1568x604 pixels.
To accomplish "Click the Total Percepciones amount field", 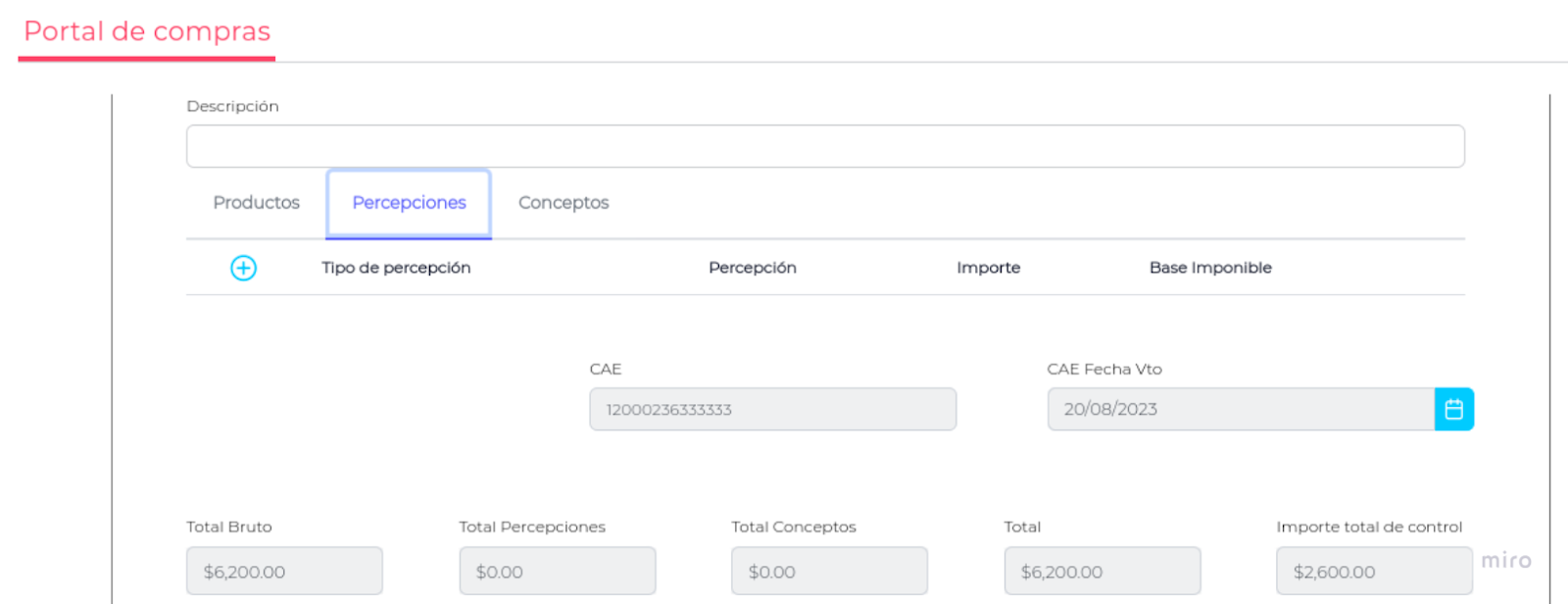I will (x=557, y=571).
